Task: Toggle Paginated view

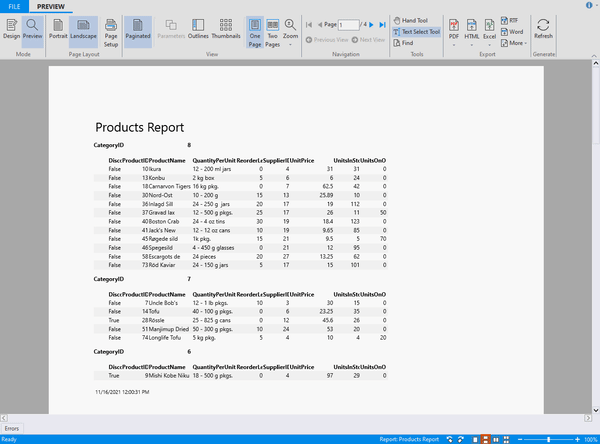Action: coord(139,28)
